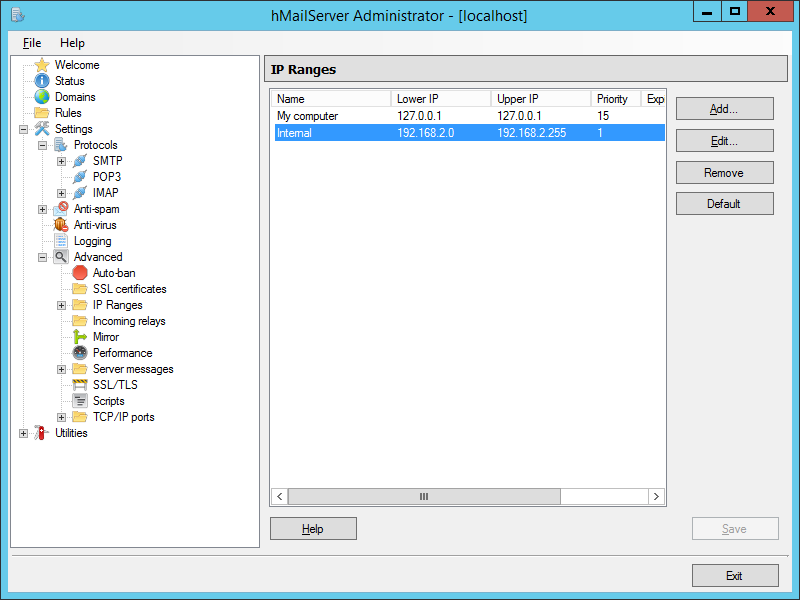Click the Protocols server icon
800x600 pixels.
[61, 145]
